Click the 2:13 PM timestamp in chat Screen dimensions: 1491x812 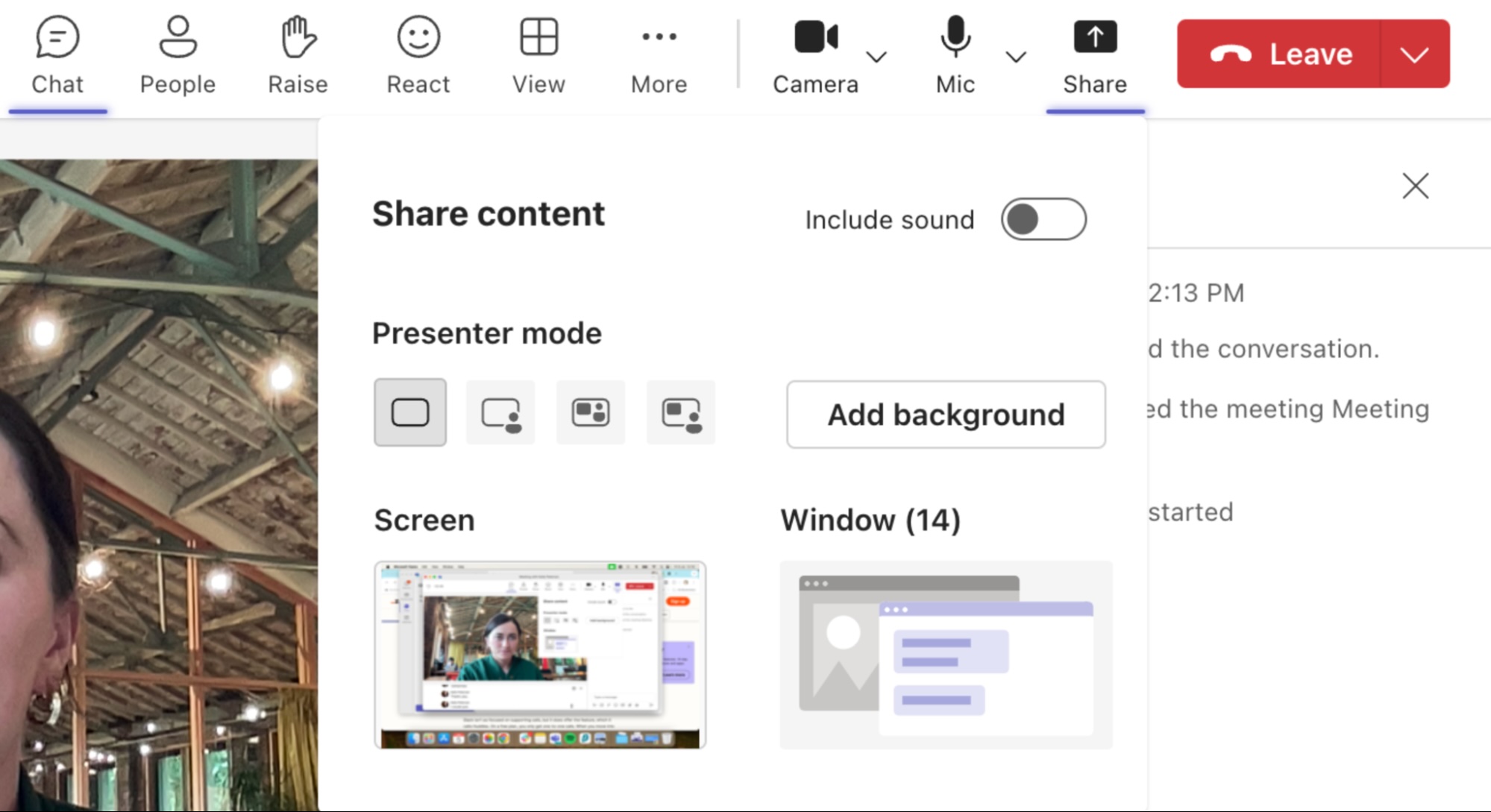click(x=1196, y=293)
